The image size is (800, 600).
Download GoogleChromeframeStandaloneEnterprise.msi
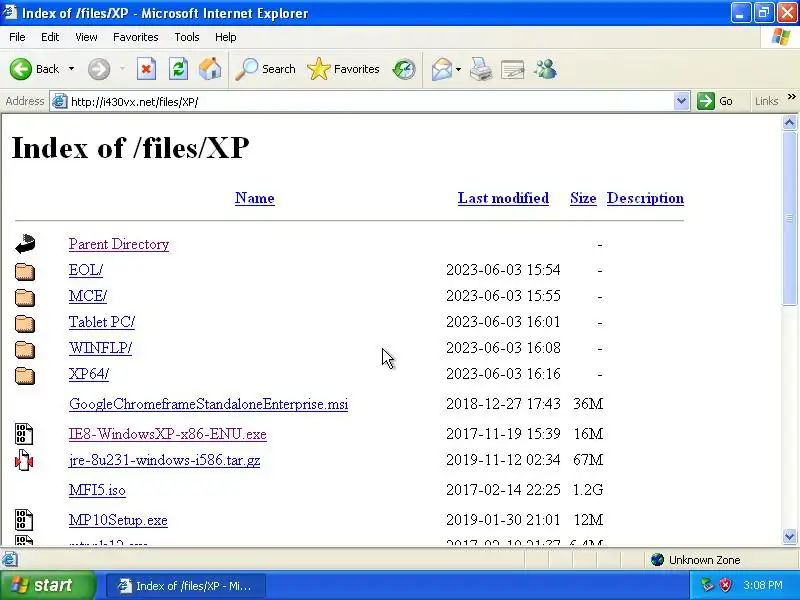pos(208,404)
